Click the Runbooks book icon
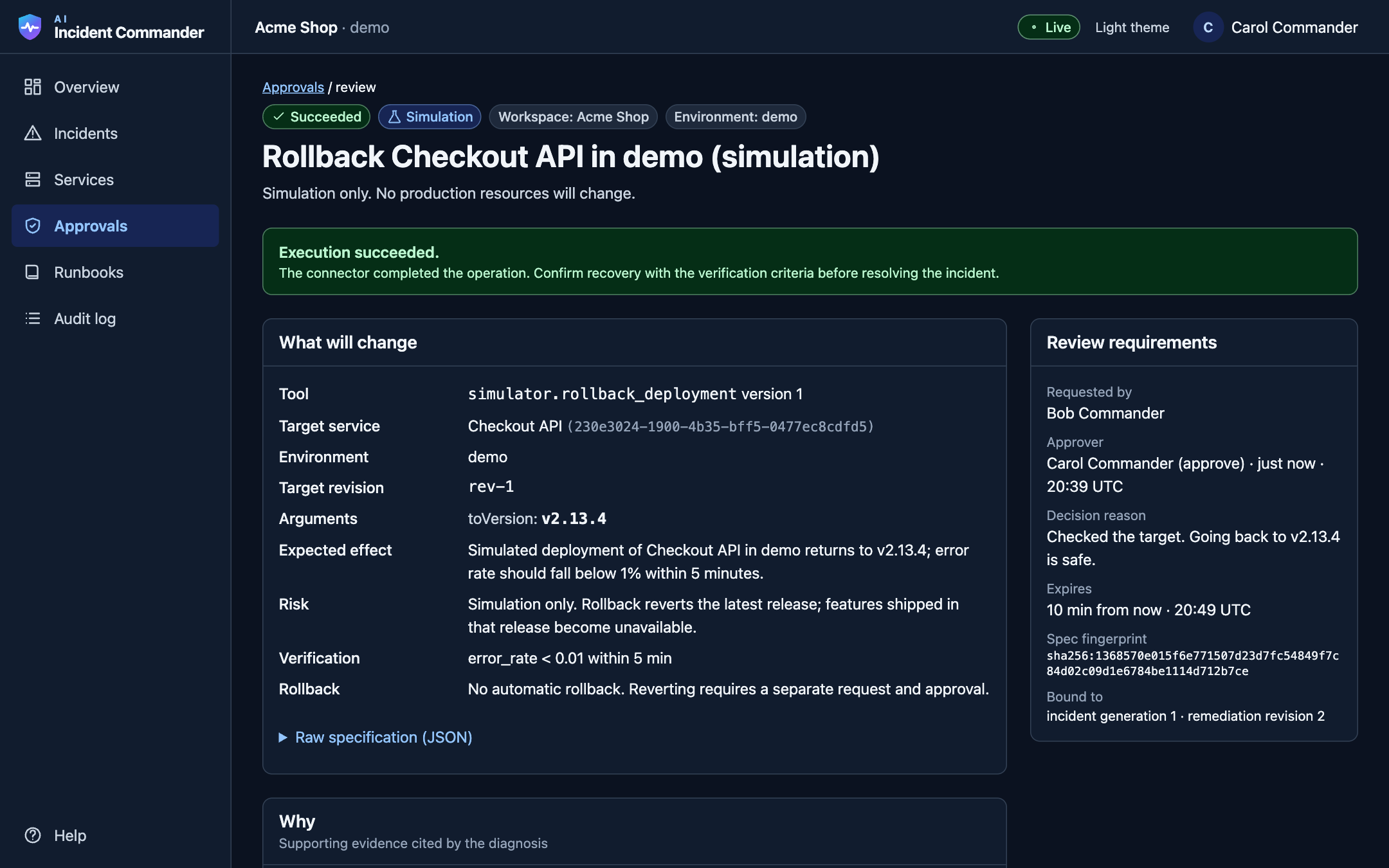 (33, 272)
